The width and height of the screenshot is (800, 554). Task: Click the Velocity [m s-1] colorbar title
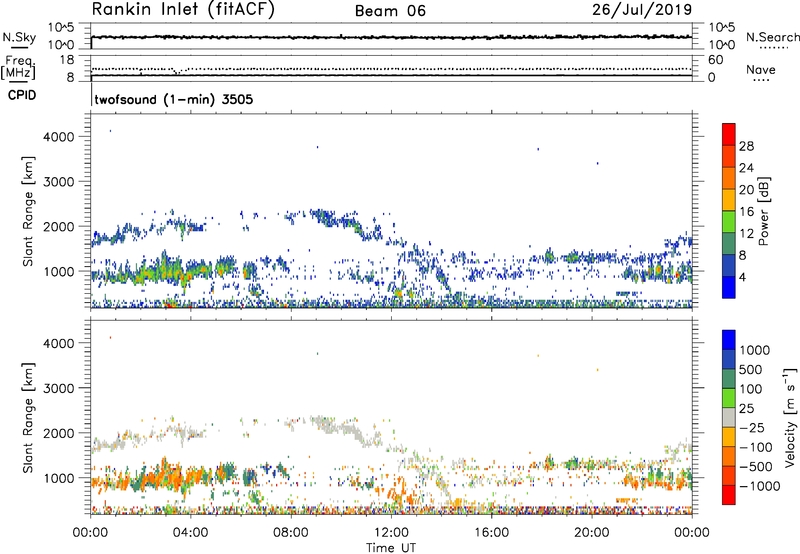790,417
